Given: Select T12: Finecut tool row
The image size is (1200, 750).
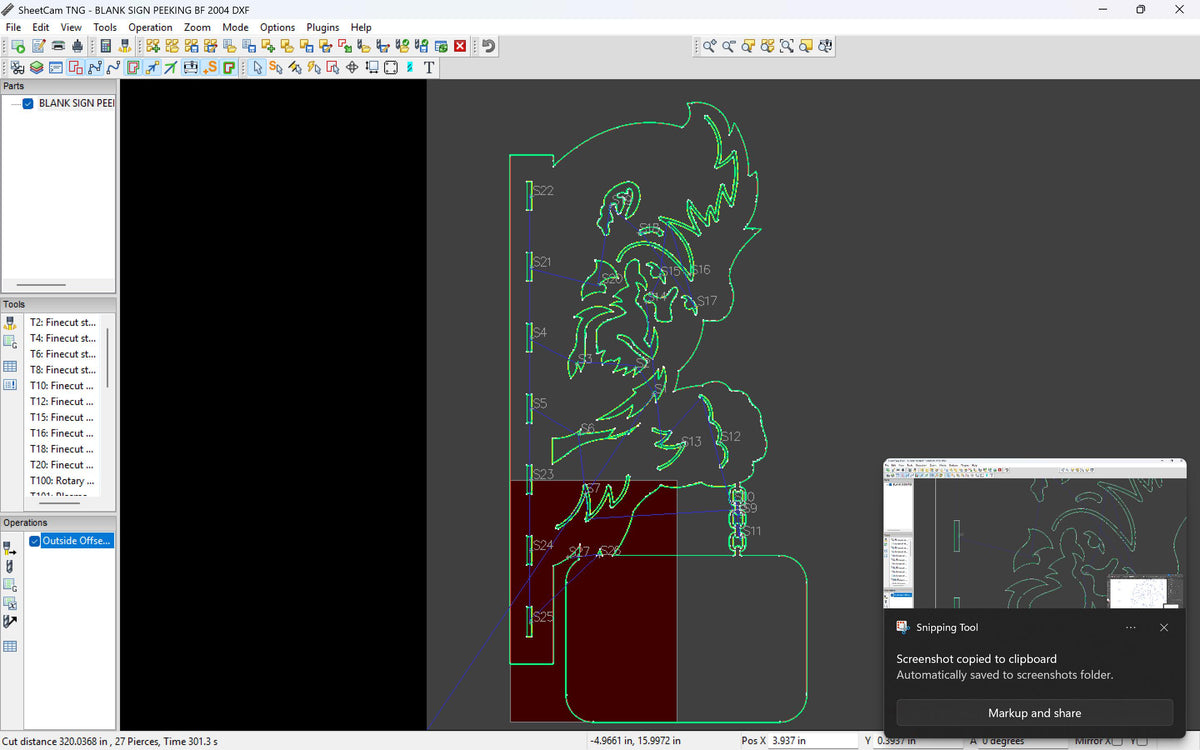Looking at the screenshot, I should 63,402.
